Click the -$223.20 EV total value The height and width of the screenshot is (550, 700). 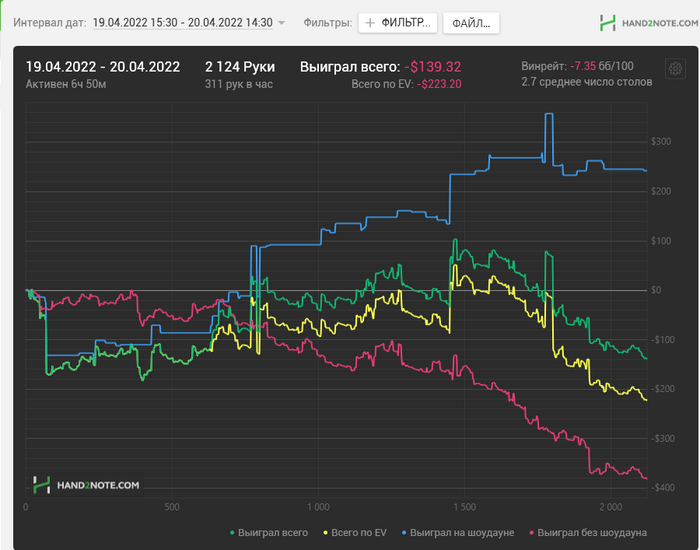pyautogui.click(x=439, y=84)
